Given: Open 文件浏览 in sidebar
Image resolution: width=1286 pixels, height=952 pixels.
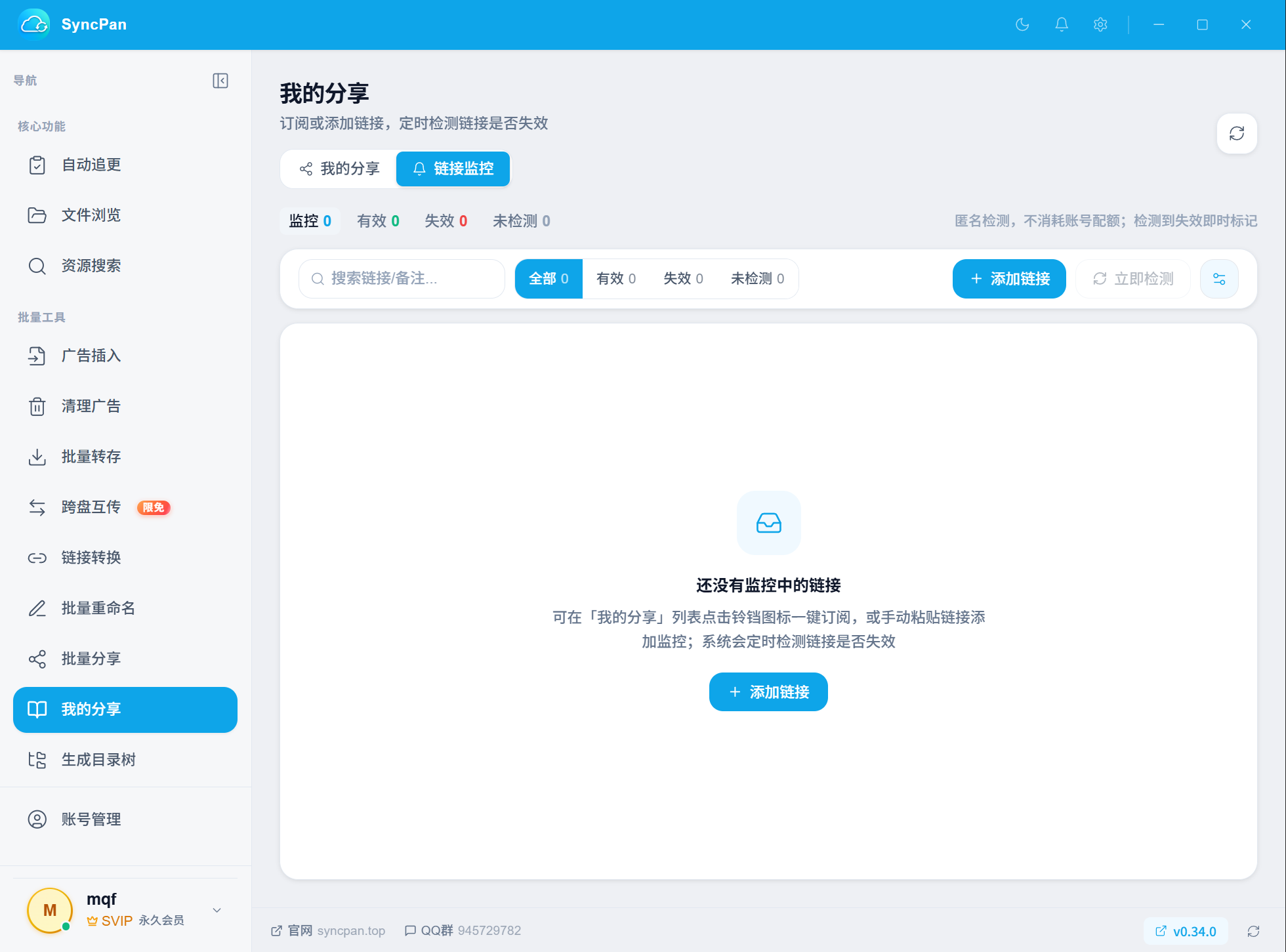Looking at the screenshot, I should click(125, 215).
